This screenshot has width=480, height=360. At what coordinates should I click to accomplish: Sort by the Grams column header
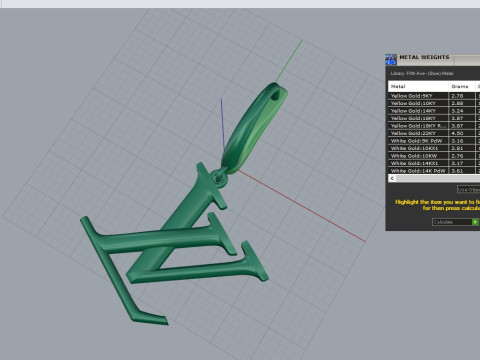(x=462, y=86)
